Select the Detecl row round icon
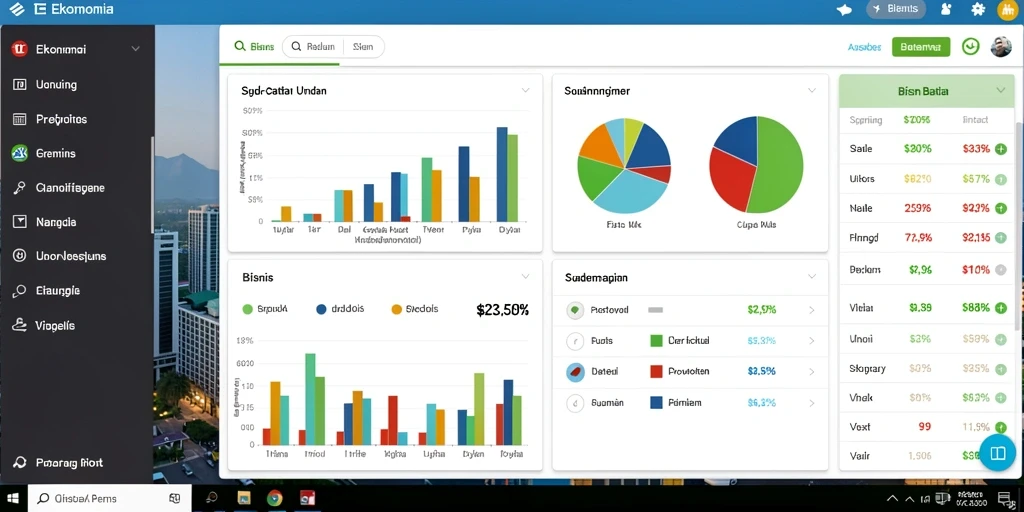The width and height of the screenshot is (1024, 512). (x=575, y=372)
